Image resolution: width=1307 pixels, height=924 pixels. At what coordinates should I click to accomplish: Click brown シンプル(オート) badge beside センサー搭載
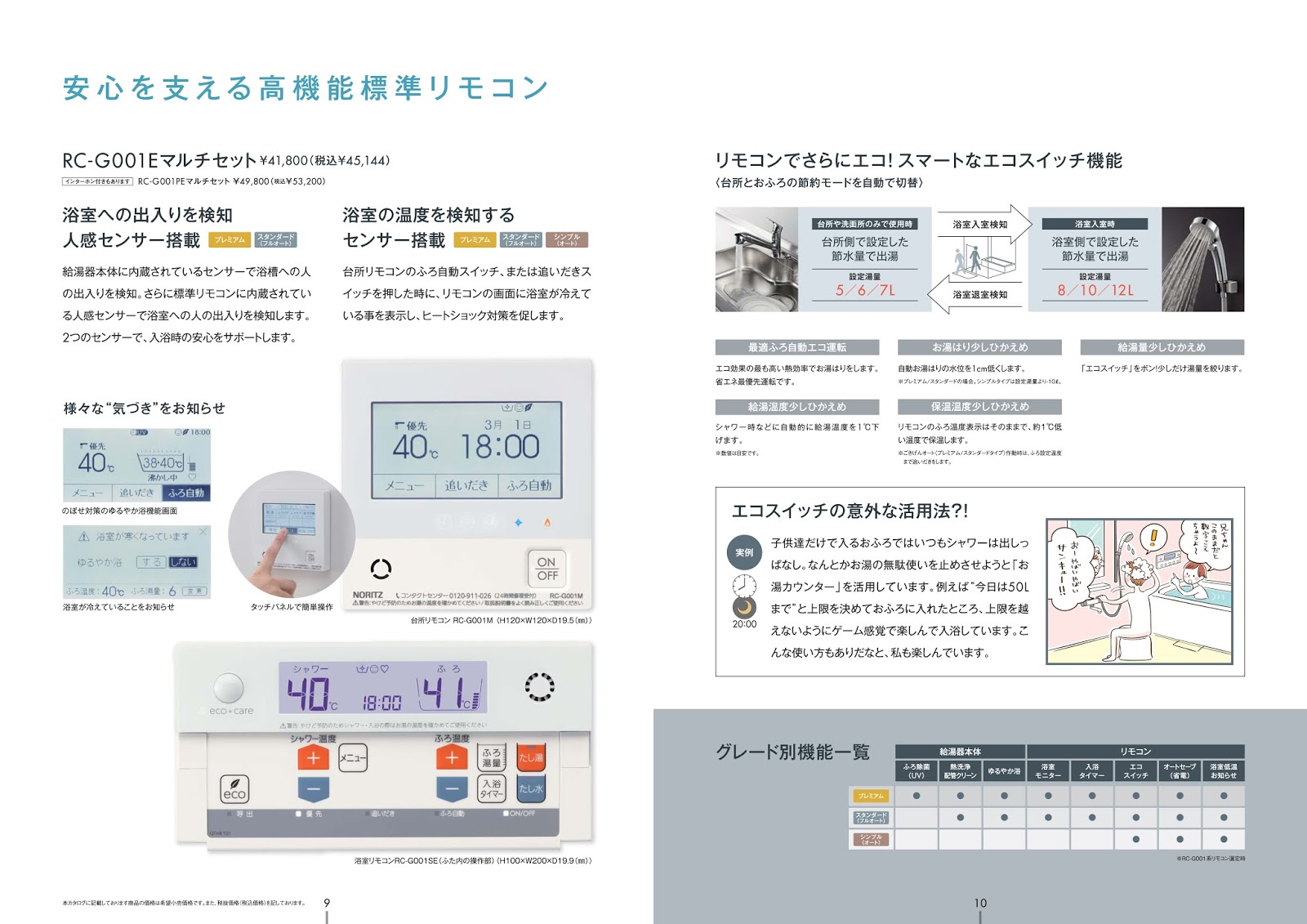point(567,240)
